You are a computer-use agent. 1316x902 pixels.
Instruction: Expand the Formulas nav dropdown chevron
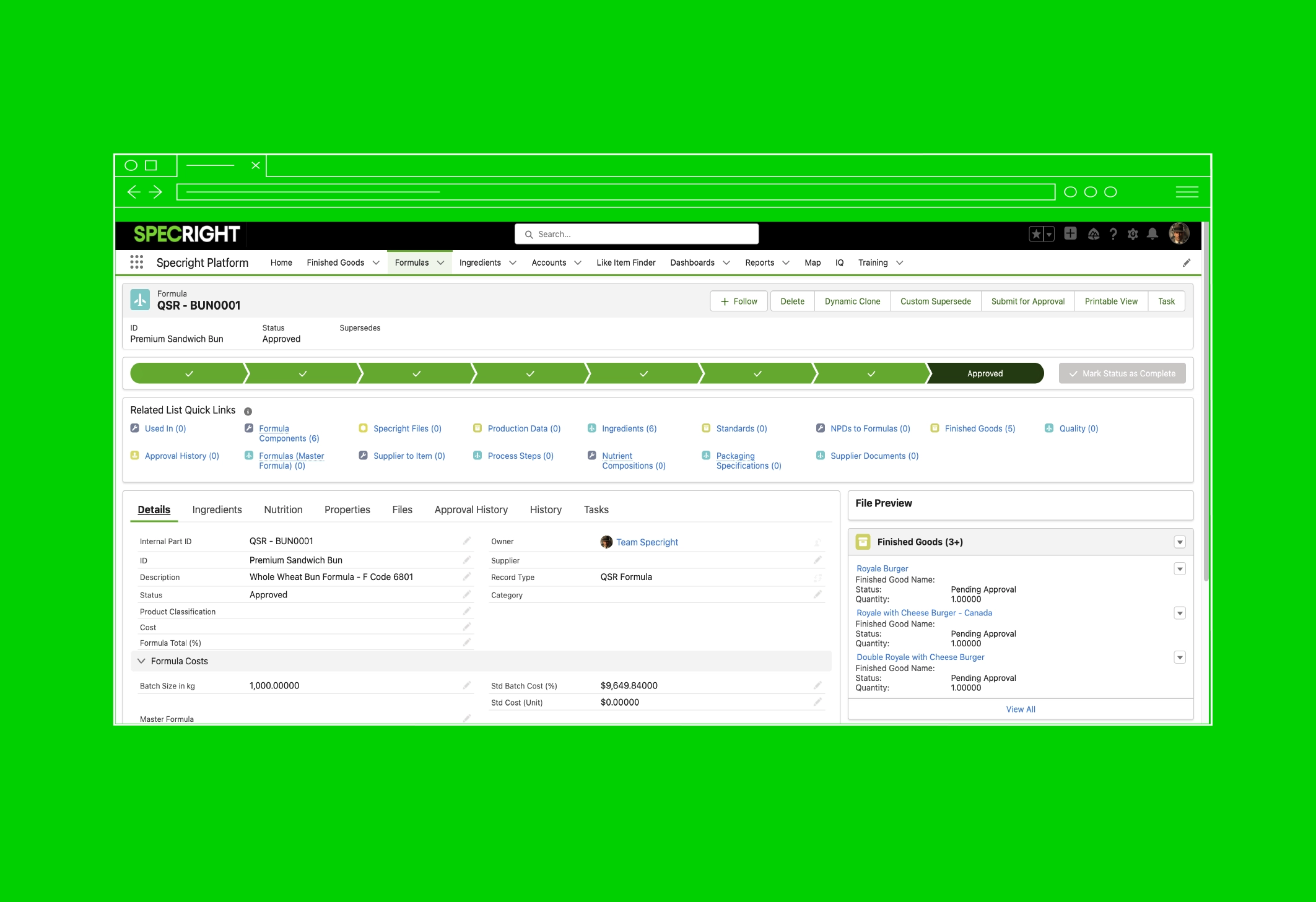[441, 263]
